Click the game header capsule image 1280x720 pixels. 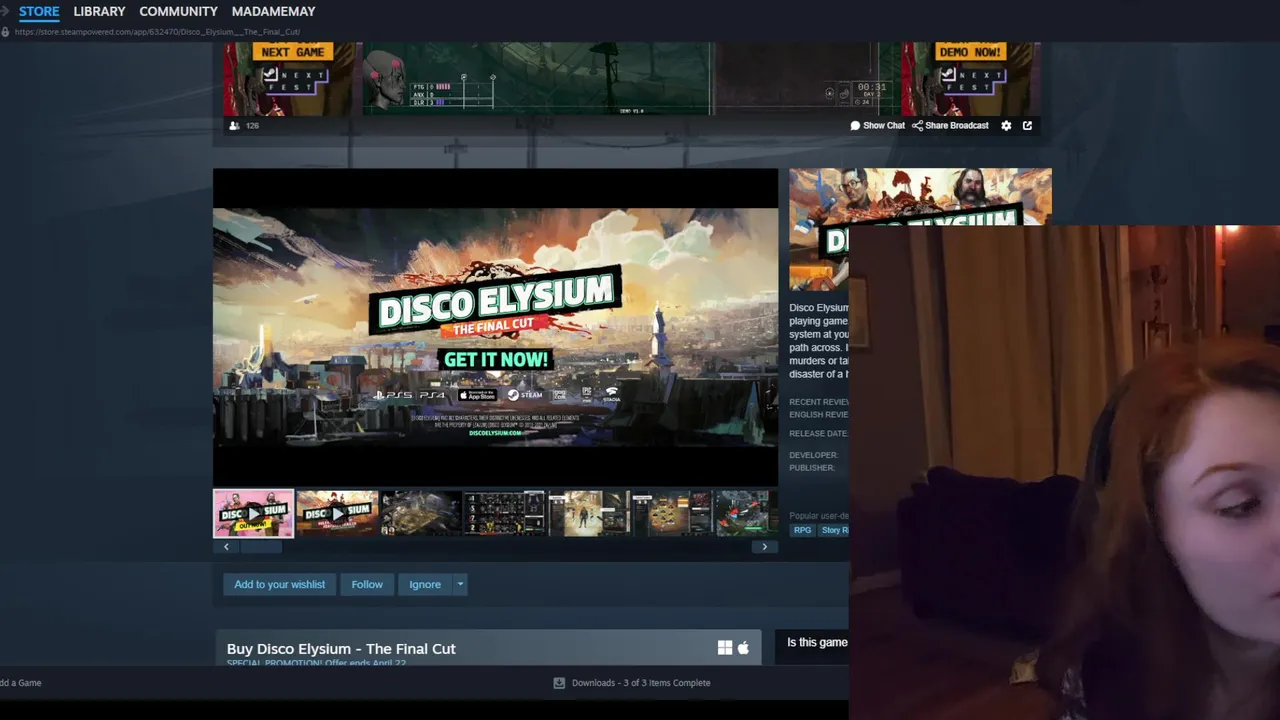pos(920,229)
